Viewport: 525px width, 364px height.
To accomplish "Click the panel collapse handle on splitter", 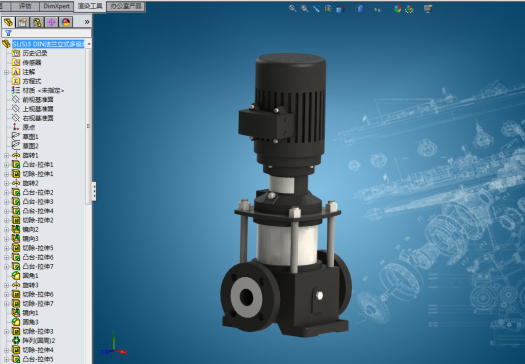I will (x=94, y=191).
